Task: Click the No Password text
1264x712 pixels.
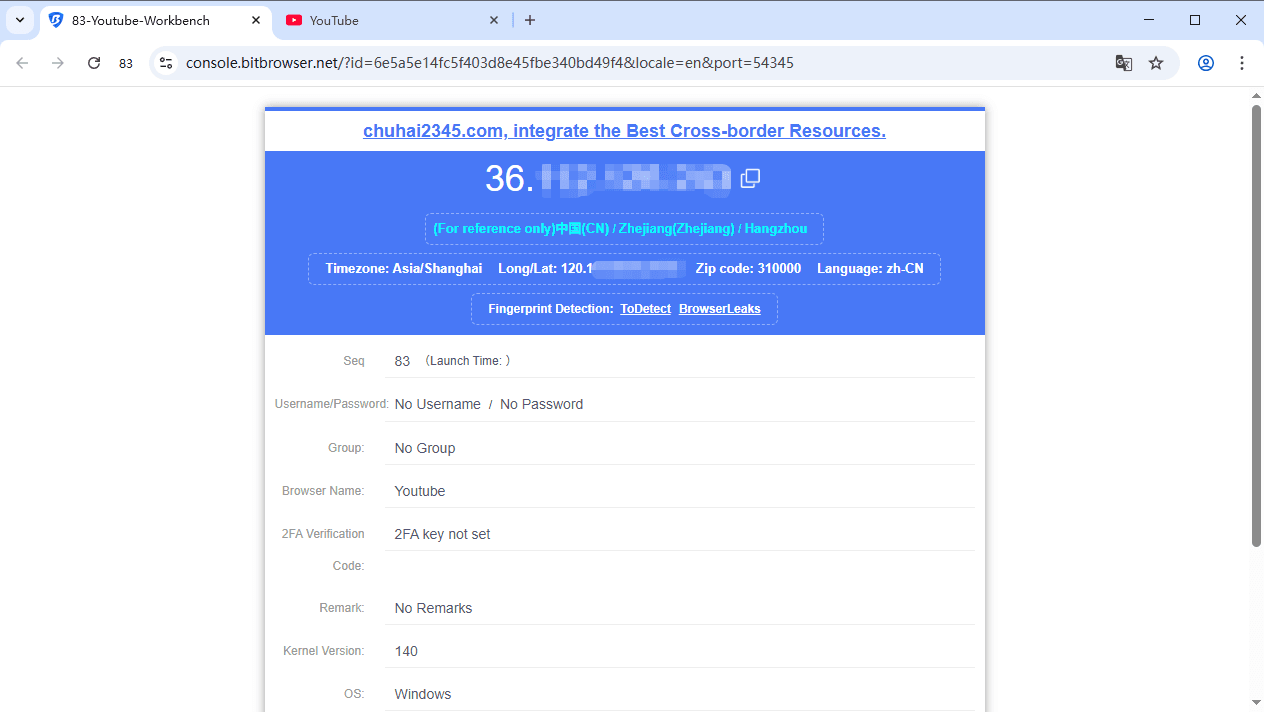Action: 541,404
